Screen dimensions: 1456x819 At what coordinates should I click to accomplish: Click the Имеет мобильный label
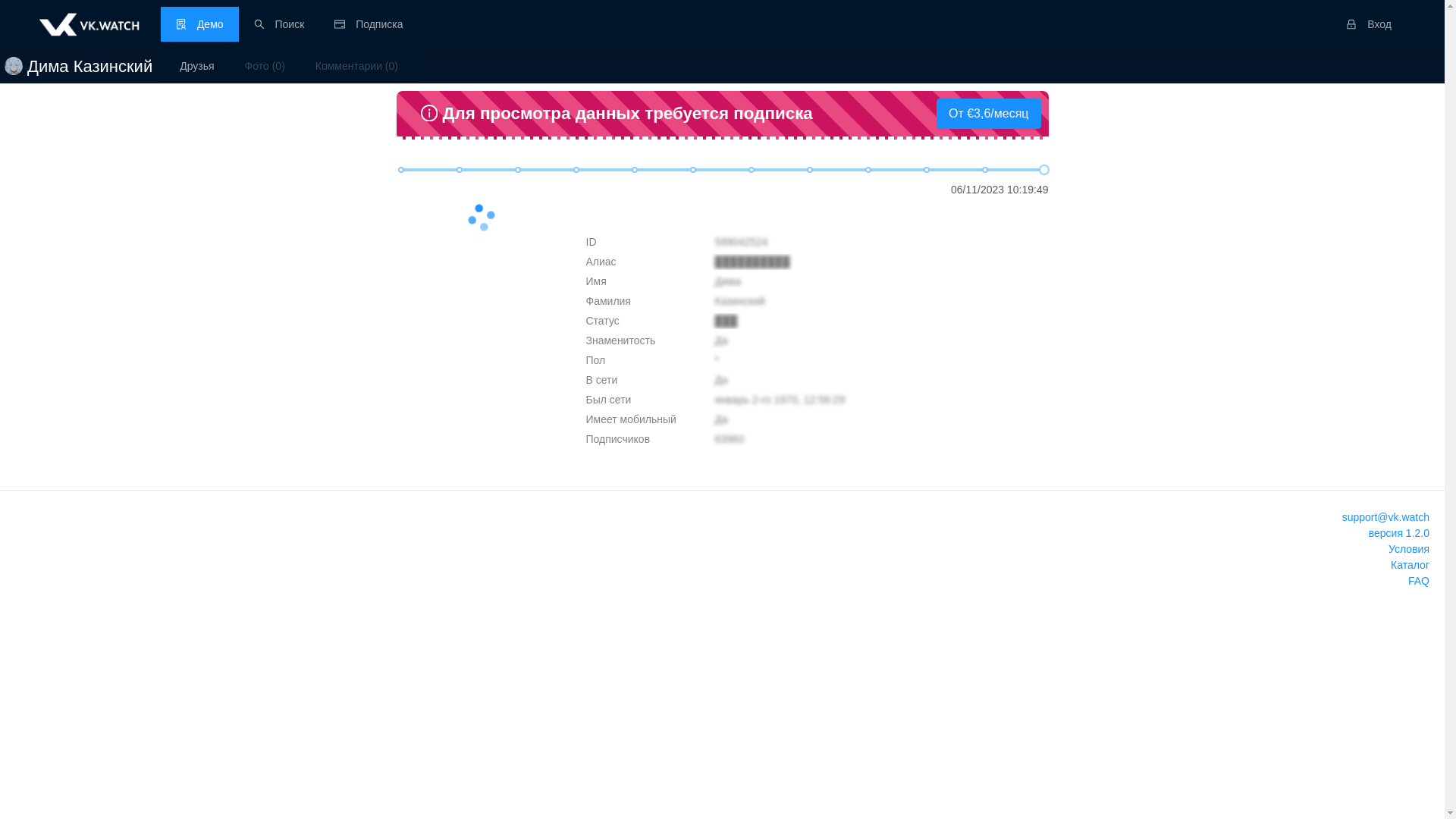point(630,419)
